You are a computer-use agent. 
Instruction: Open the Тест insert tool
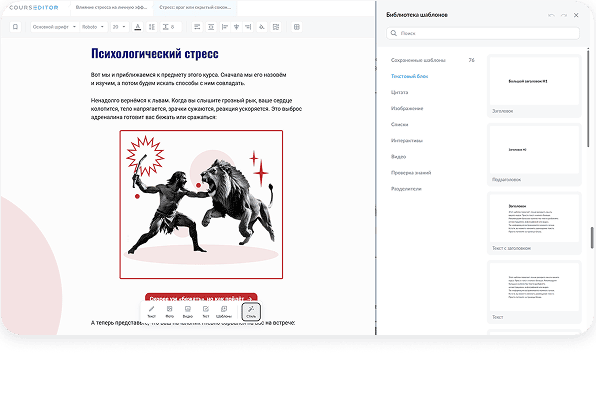[x=206, y=311]
